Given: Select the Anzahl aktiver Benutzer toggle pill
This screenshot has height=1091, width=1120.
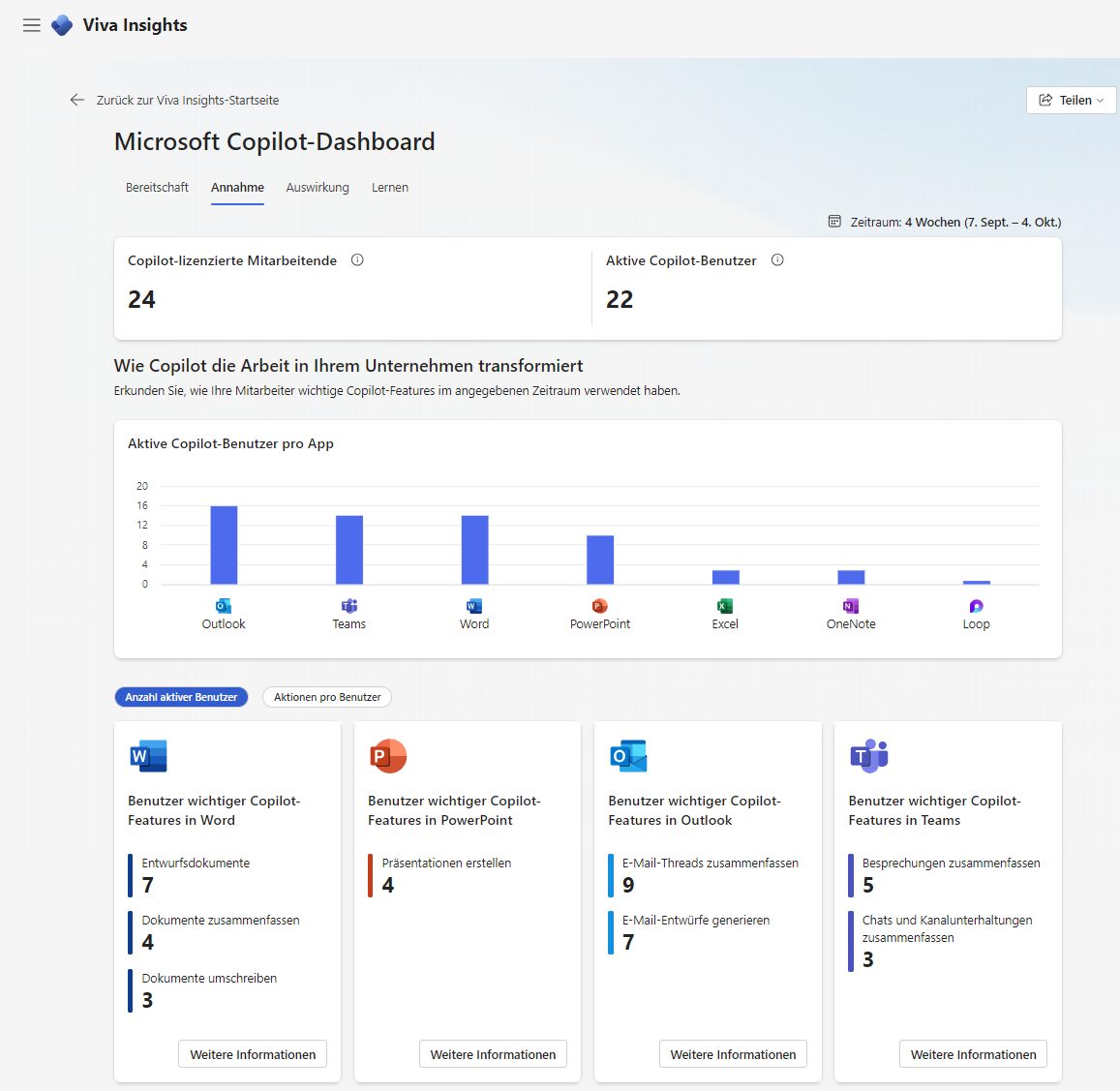Looking at the screenshot, I should [181, 697].
